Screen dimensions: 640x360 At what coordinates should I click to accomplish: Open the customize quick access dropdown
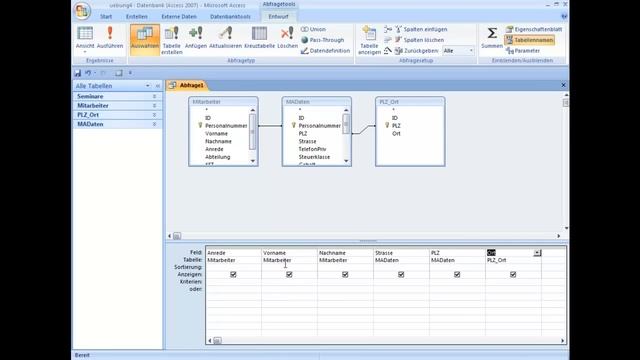pyautogui.click(x=130, y=73)
